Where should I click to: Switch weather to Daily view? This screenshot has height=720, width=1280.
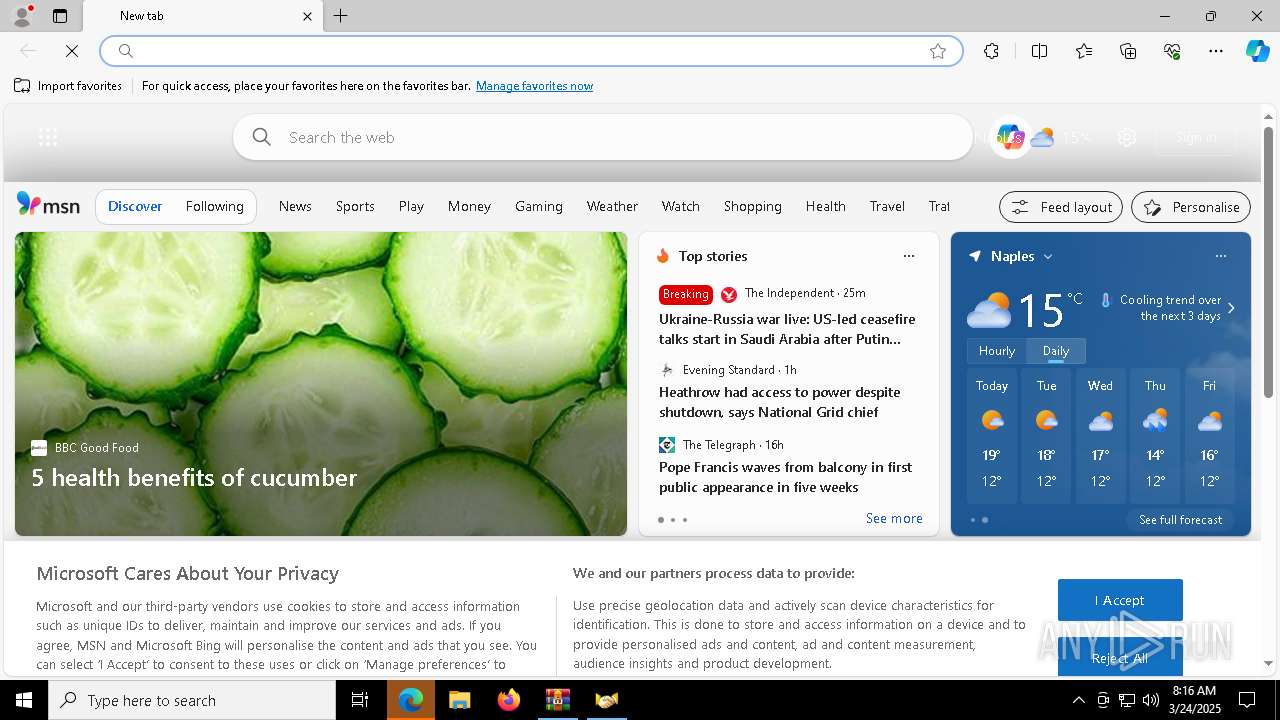[1056, 351]
